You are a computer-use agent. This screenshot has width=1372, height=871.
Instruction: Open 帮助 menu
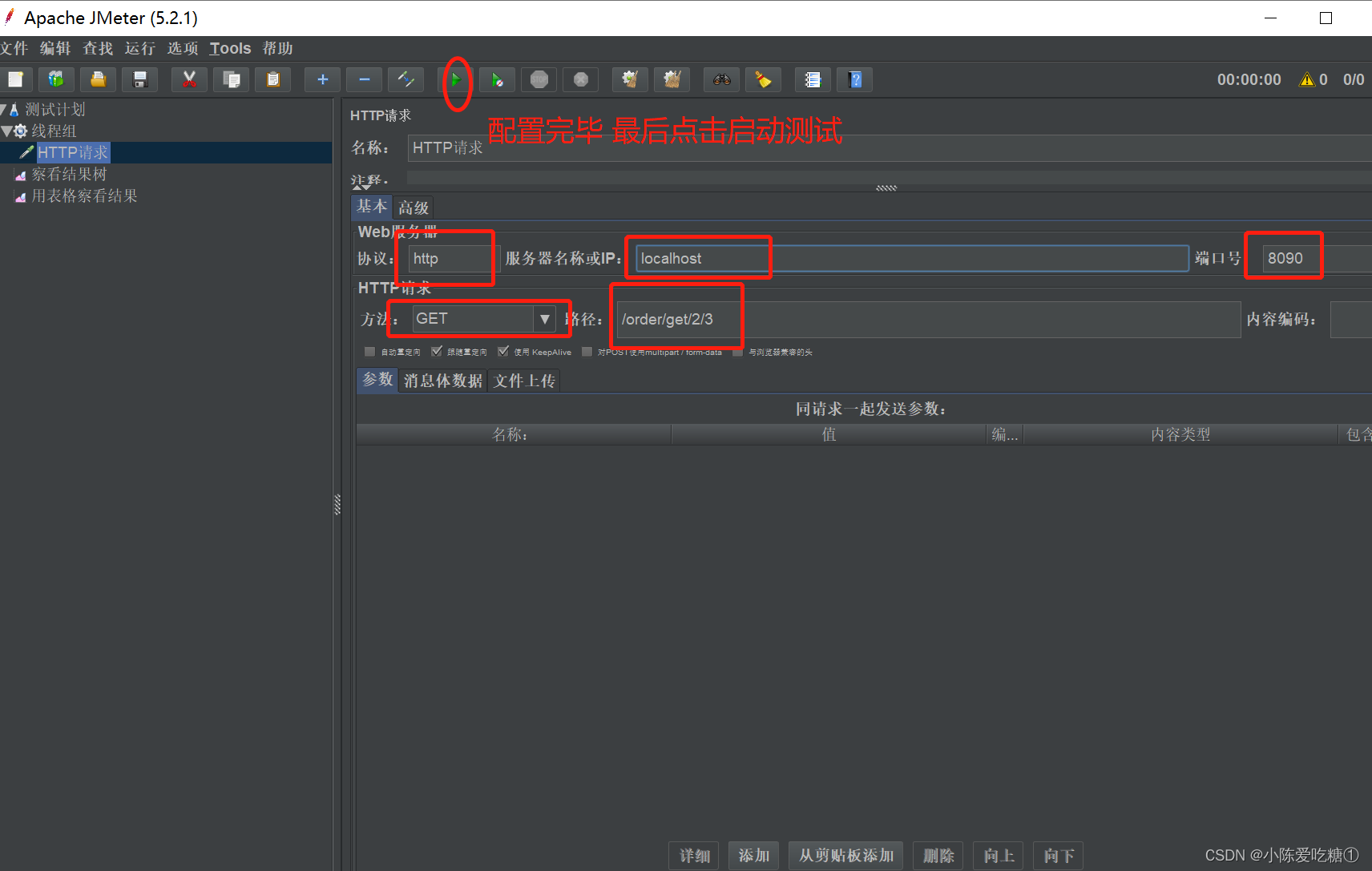pyautogui.click(x=277, y=48)
